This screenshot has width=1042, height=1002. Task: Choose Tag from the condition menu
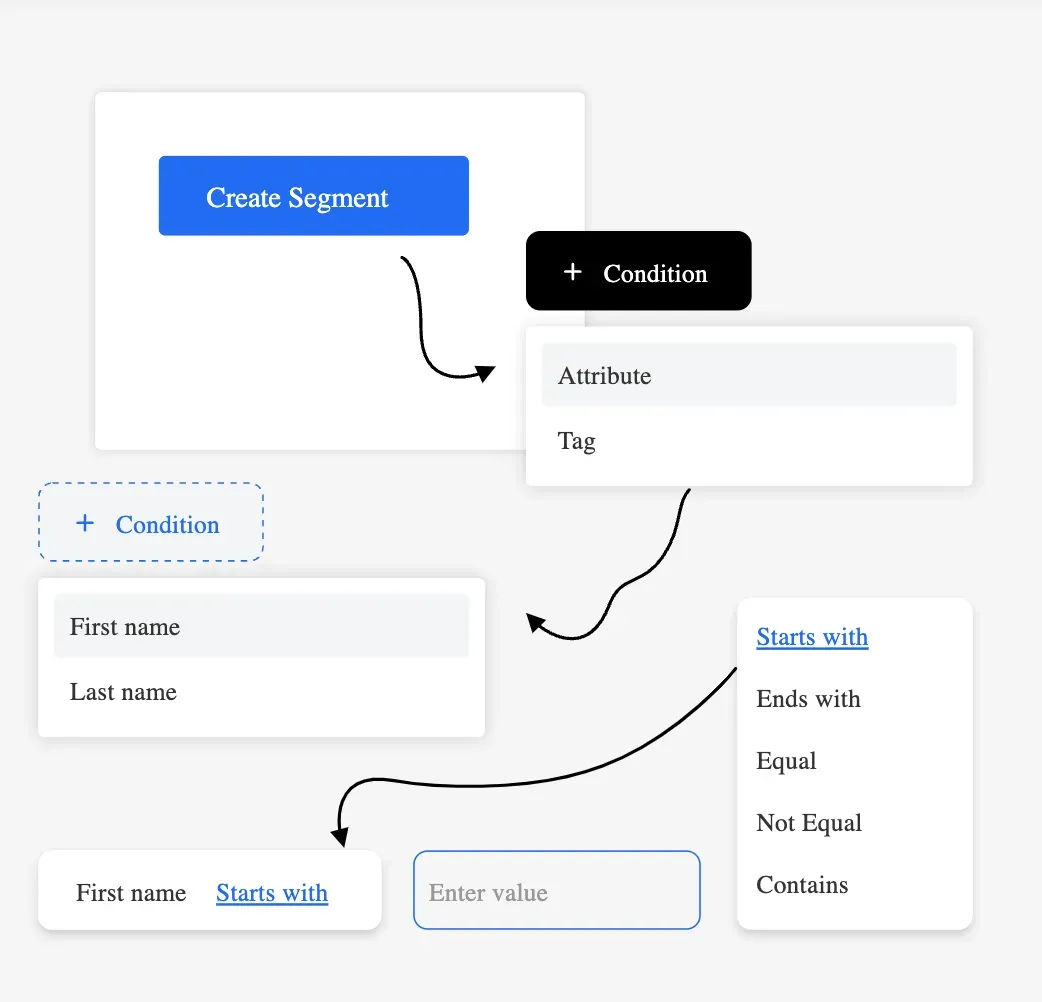[749, 441]
